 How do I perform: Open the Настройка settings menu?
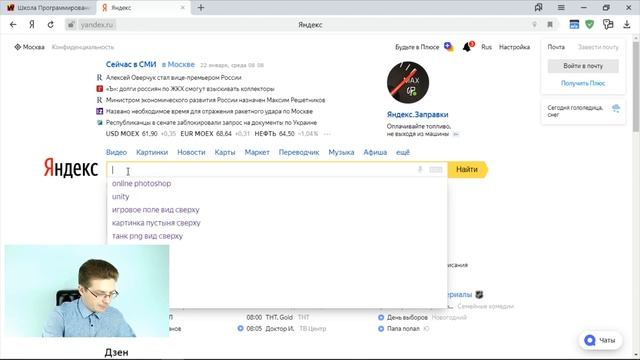[x=514, y=47]
